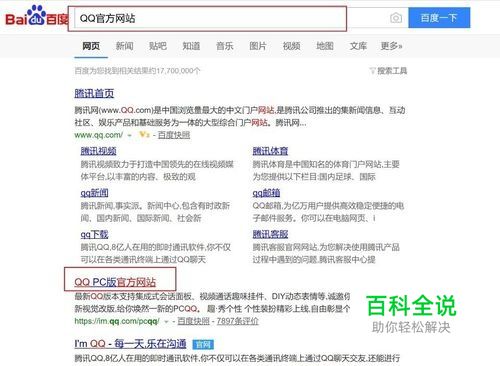Open the 腾讯体育 sublink
This screenshot has height=366, width=500.
270,151
